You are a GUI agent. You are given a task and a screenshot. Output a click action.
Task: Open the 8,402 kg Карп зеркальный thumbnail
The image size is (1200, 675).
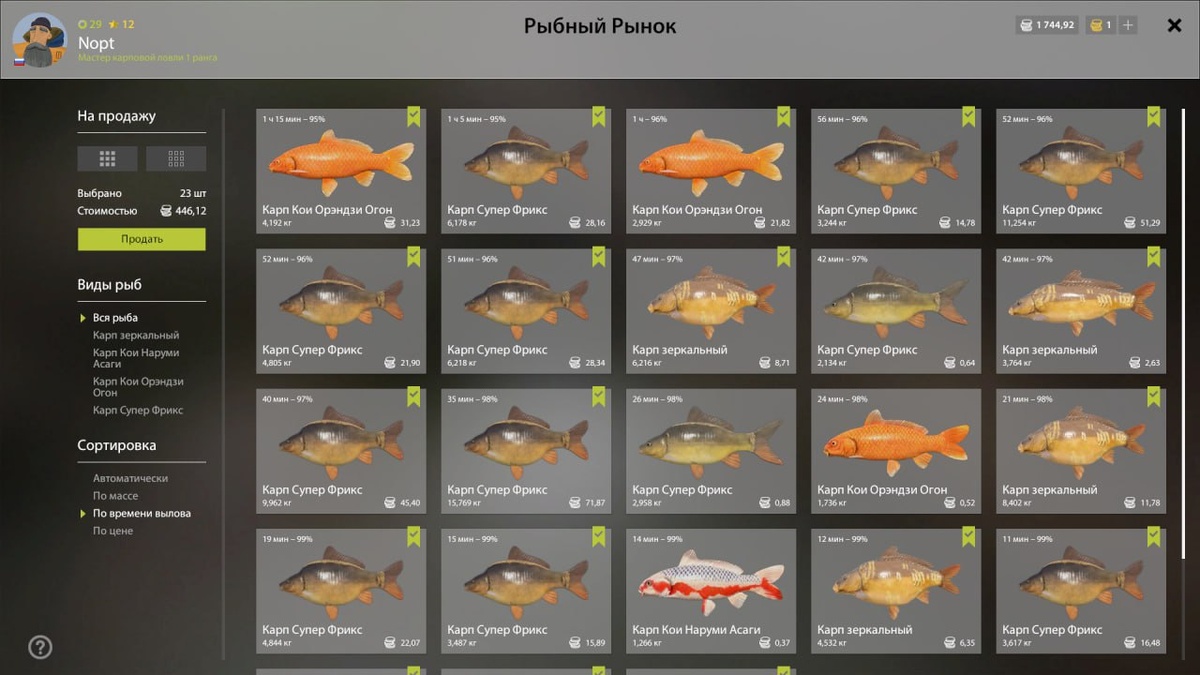click(x=1081, y=450)
